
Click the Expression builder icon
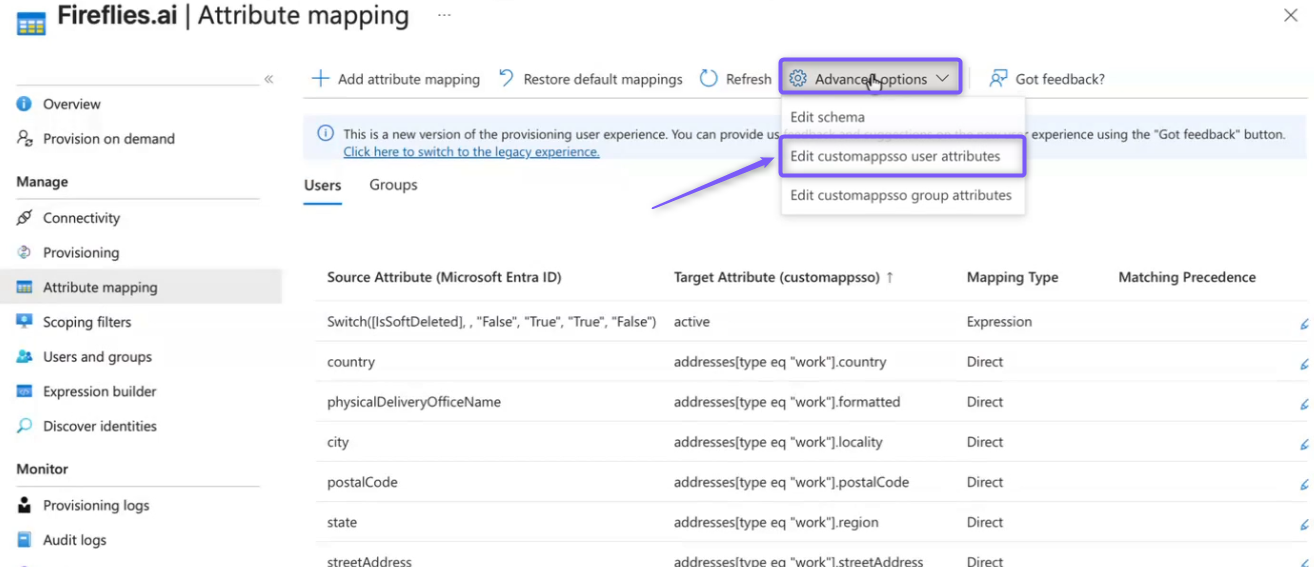coord(24,391)
